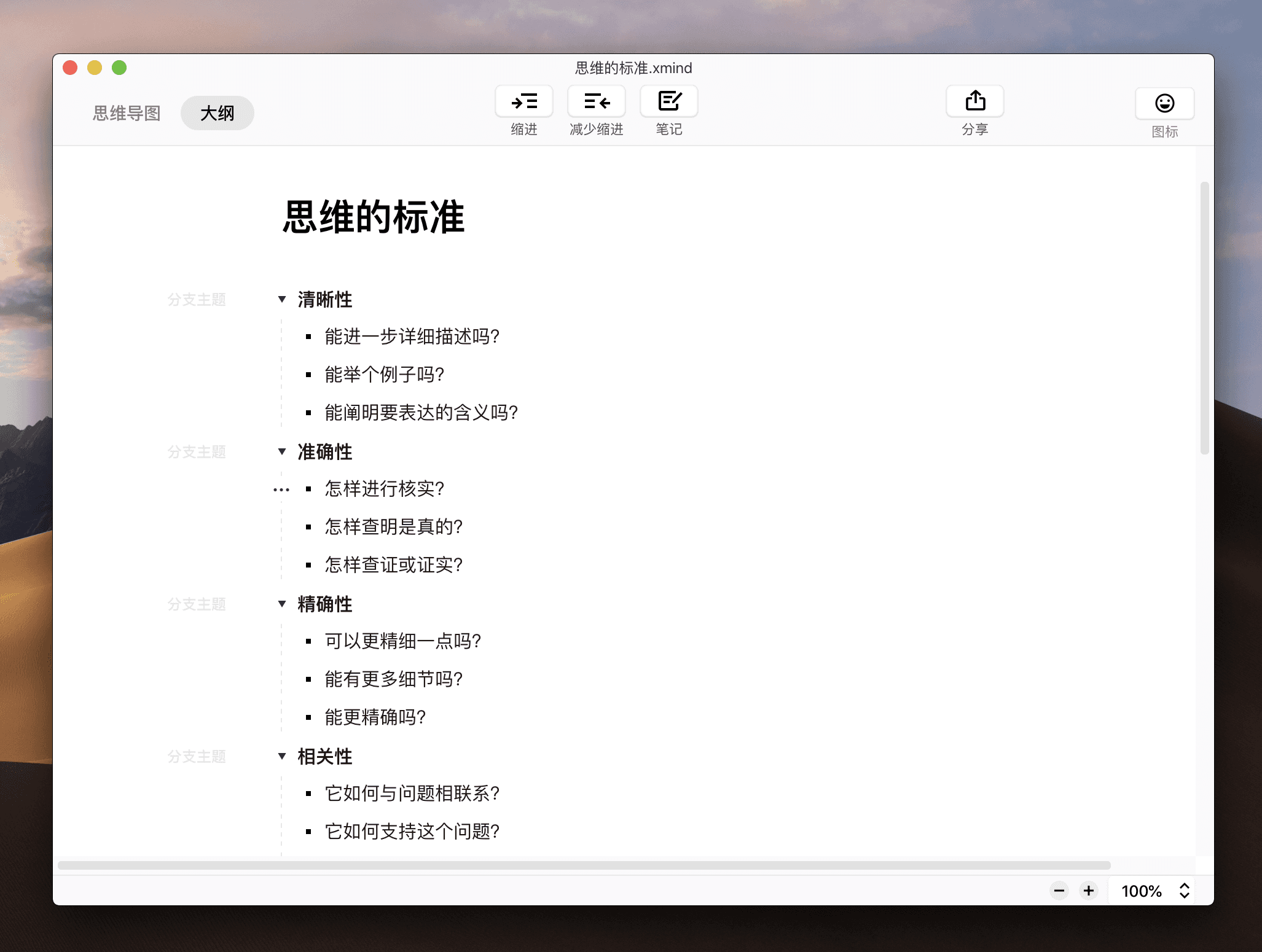Collapse the 准确性 branch
This screenshot has height=952, width=1262.
282,451
